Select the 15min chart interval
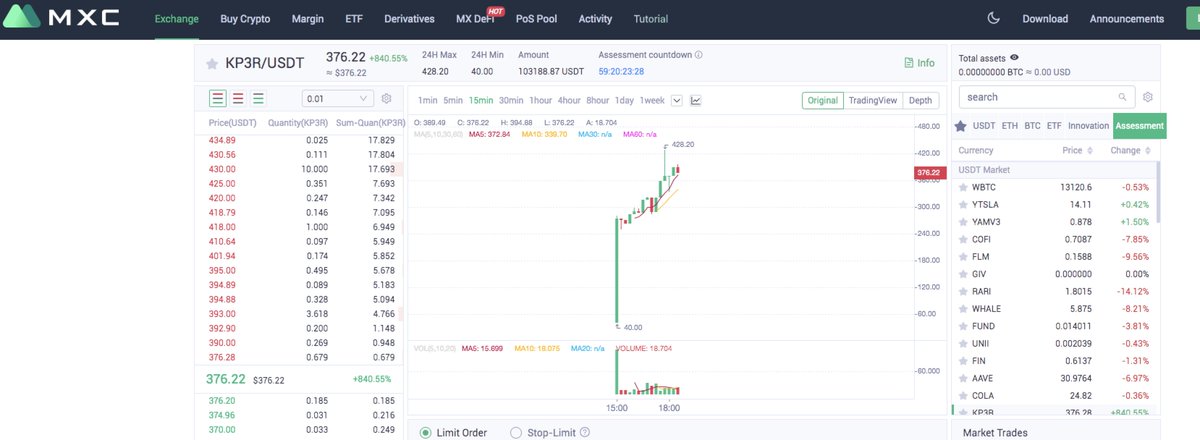The height and width of the screenshot is (440, 1200). (x=481, y=100)
